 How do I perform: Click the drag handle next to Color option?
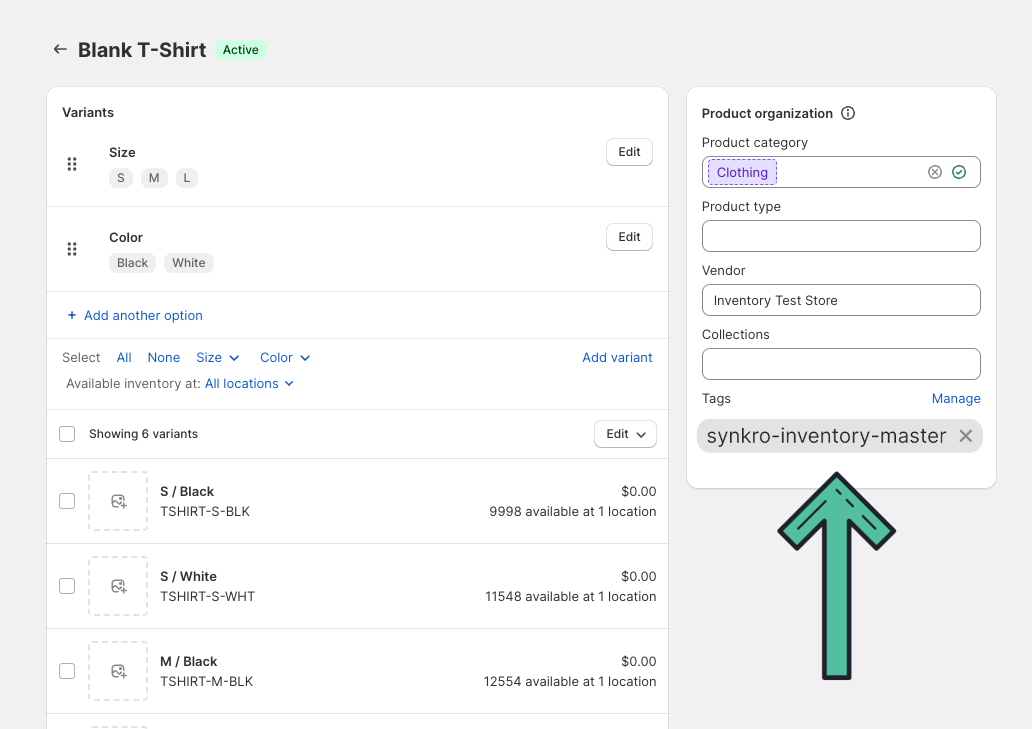(x=71, y=248)
